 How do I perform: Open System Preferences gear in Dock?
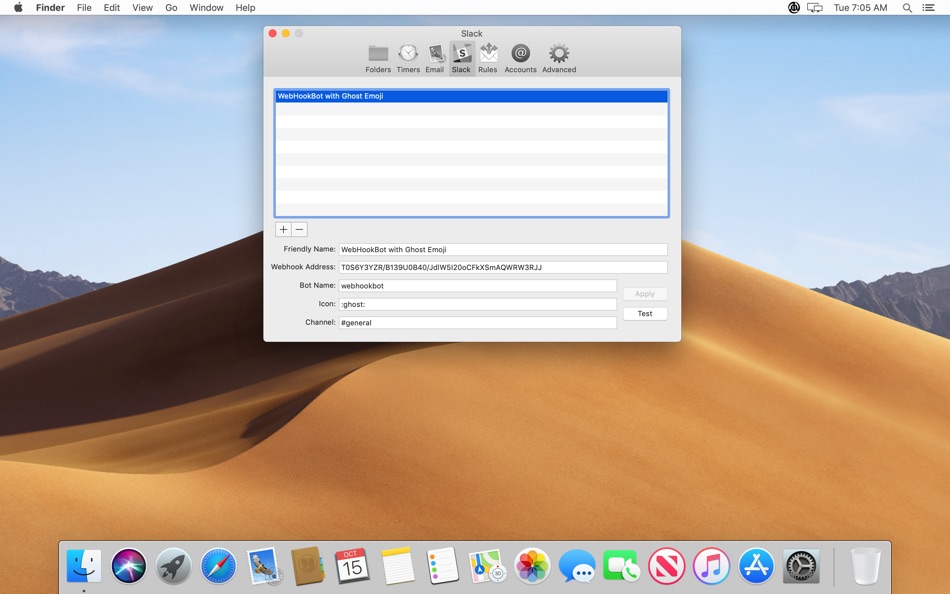click(x=801, y=566)
